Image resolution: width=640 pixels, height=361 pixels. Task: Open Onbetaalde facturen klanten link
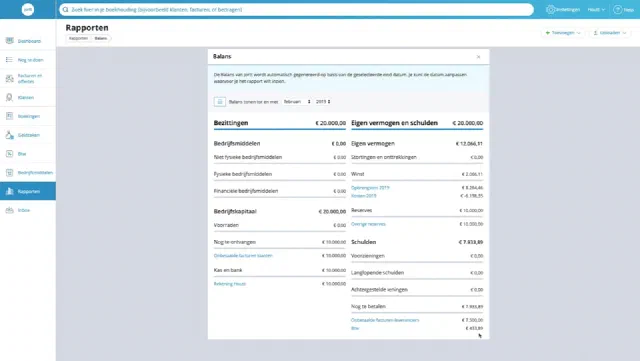point(243,256)
